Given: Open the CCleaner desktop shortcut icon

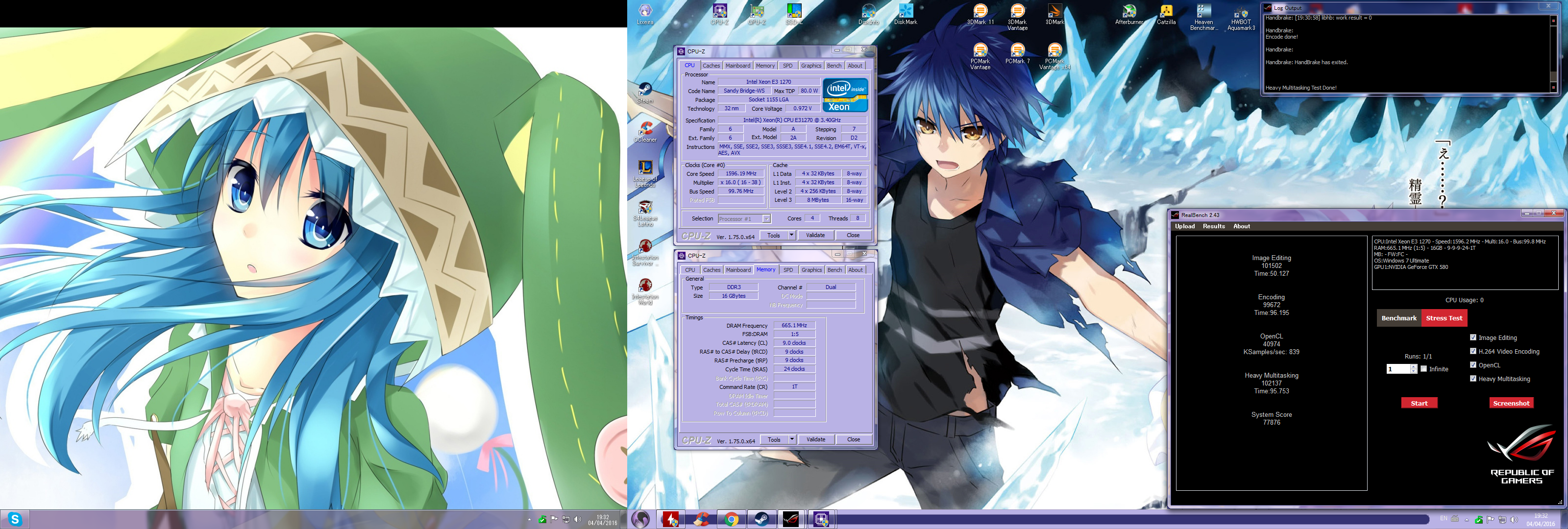Looking at the screenshot, I should point(645,132).
